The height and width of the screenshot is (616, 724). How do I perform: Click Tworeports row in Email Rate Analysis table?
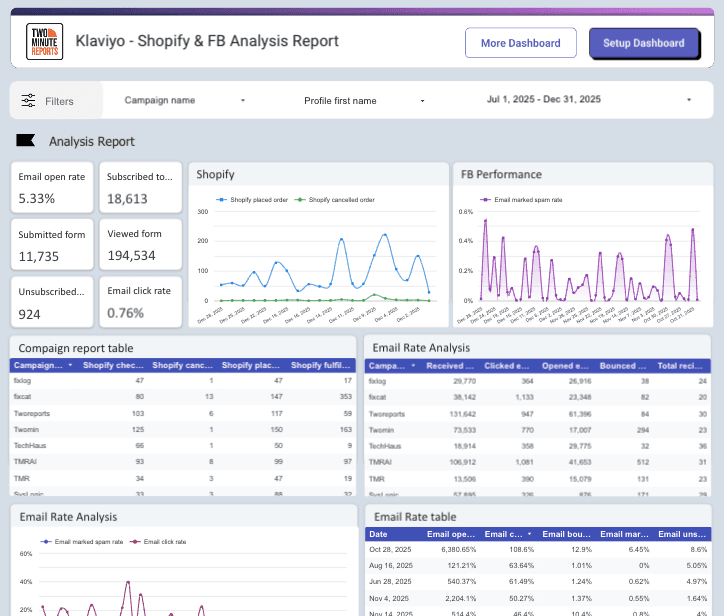537,414
